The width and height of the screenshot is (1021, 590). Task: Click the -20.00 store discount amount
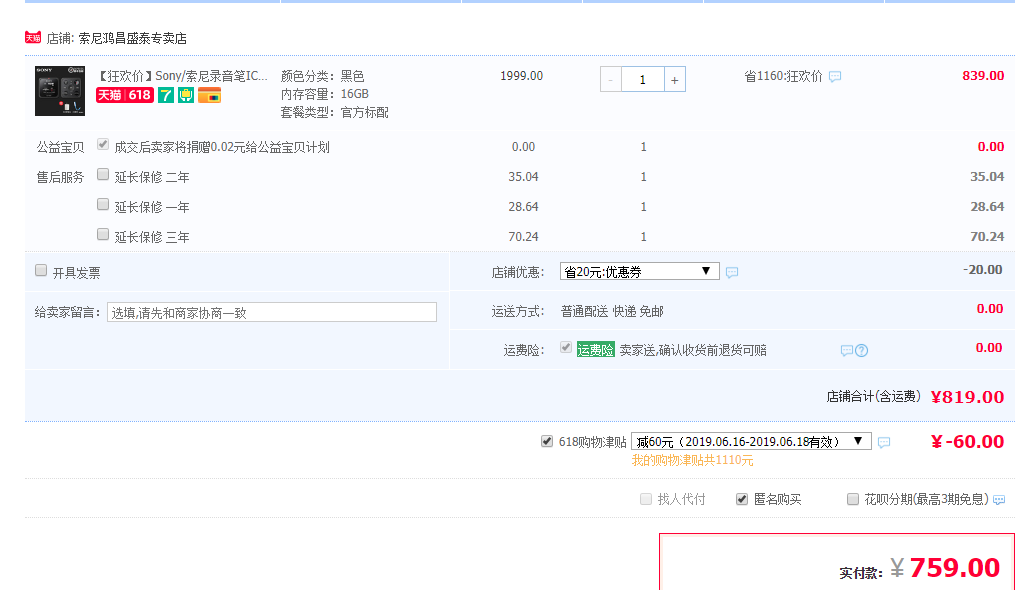coord(983,270)
